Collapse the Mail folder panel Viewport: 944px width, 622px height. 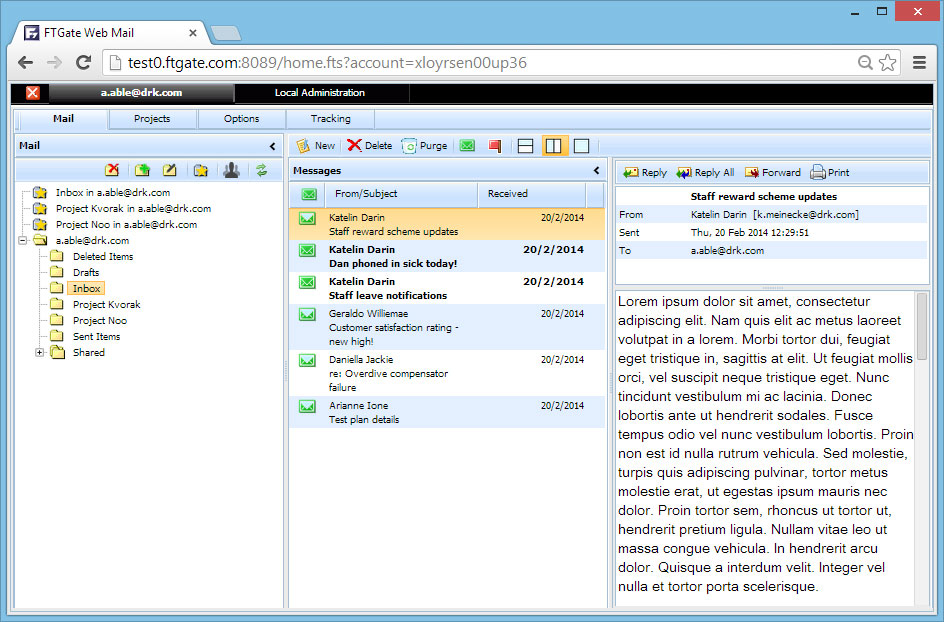[273, 146]
